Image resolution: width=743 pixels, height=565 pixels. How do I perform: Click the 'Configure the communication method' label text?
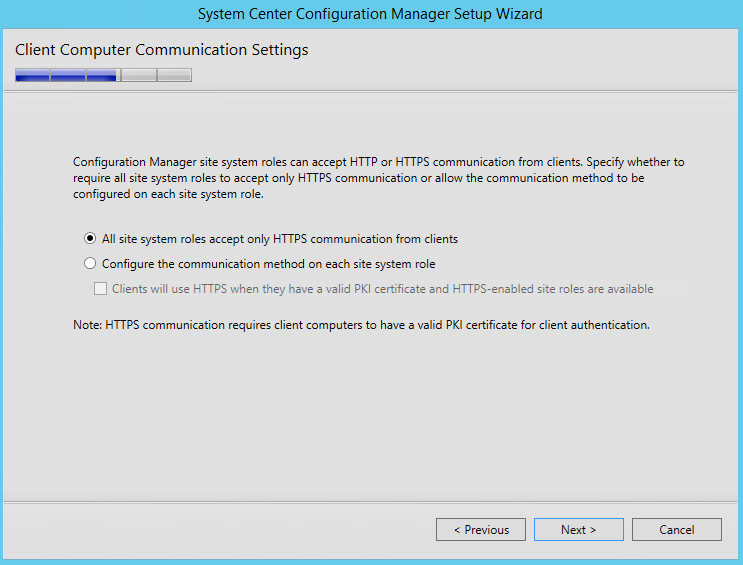[x=269, y=264]
